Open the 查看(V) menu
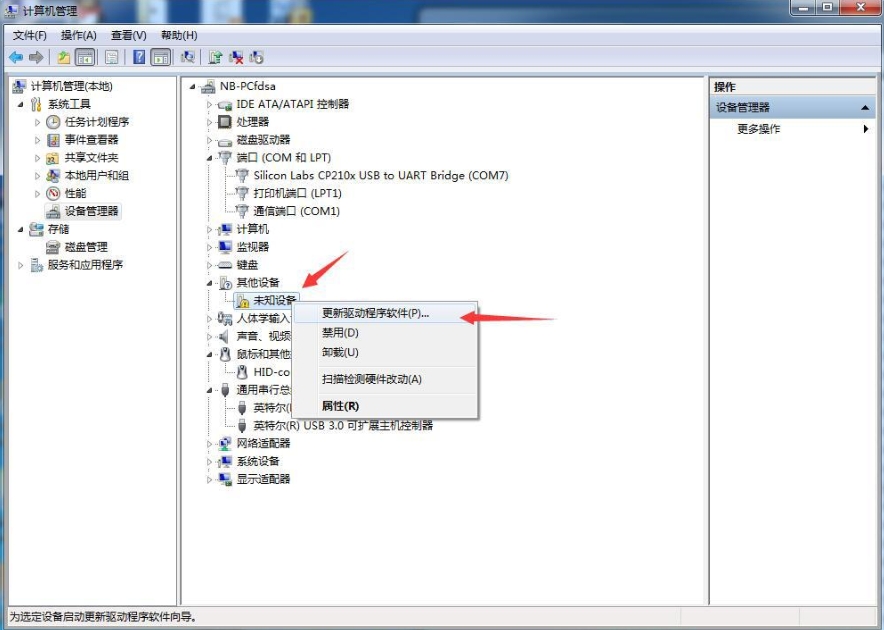This screenshot has height=630, width=884. pos(129,35)
